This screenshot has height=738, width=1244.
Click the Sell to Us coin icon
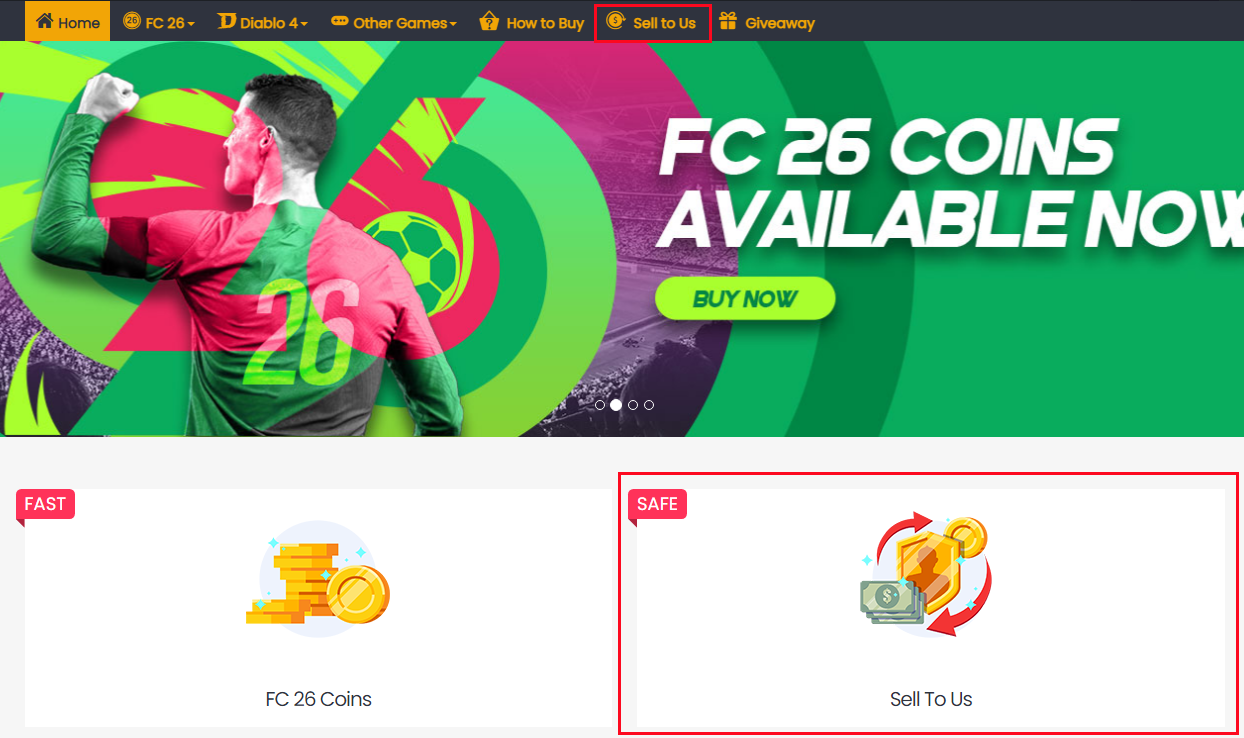coord(616,21)
